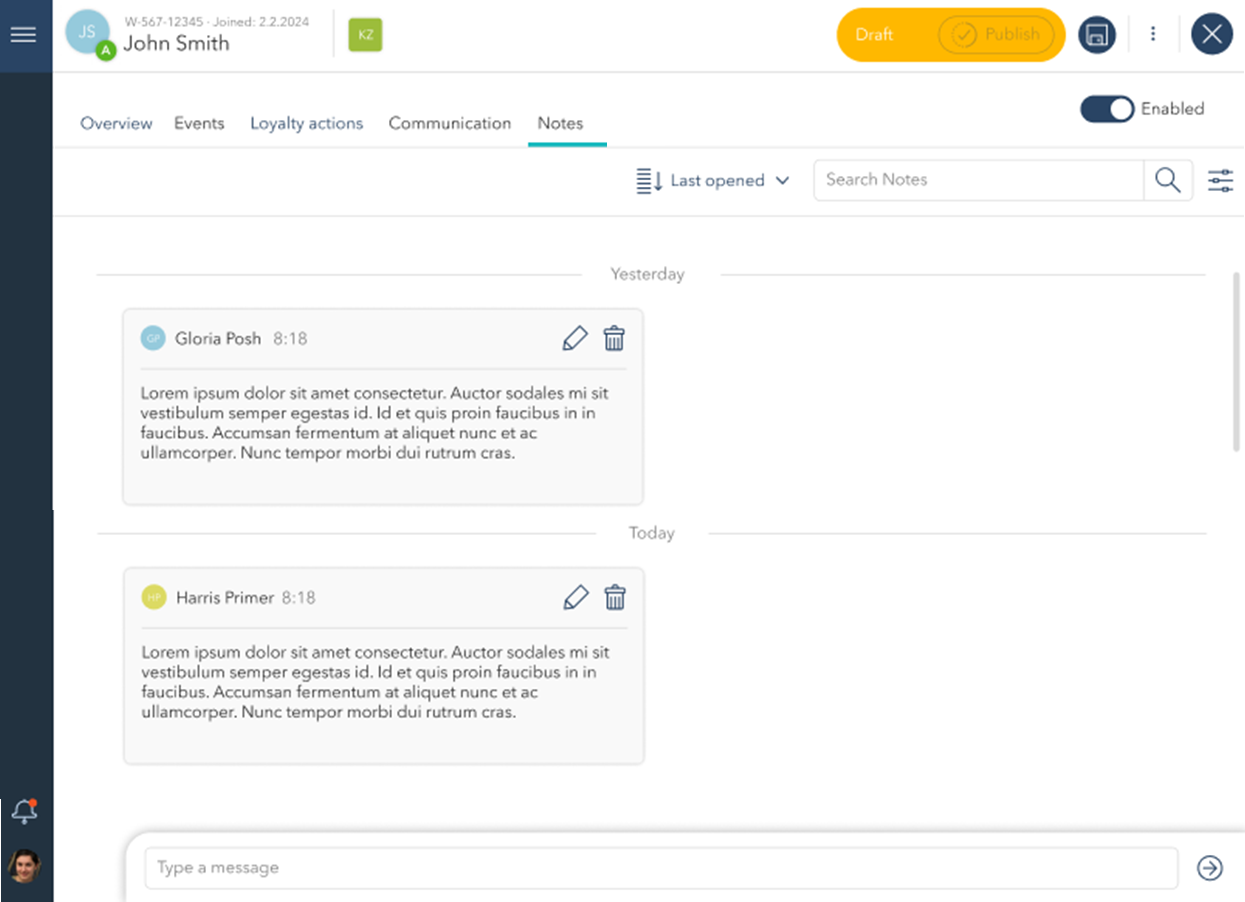Click the Publish button
Screen dimensions: 1245x902
[997, 35]
